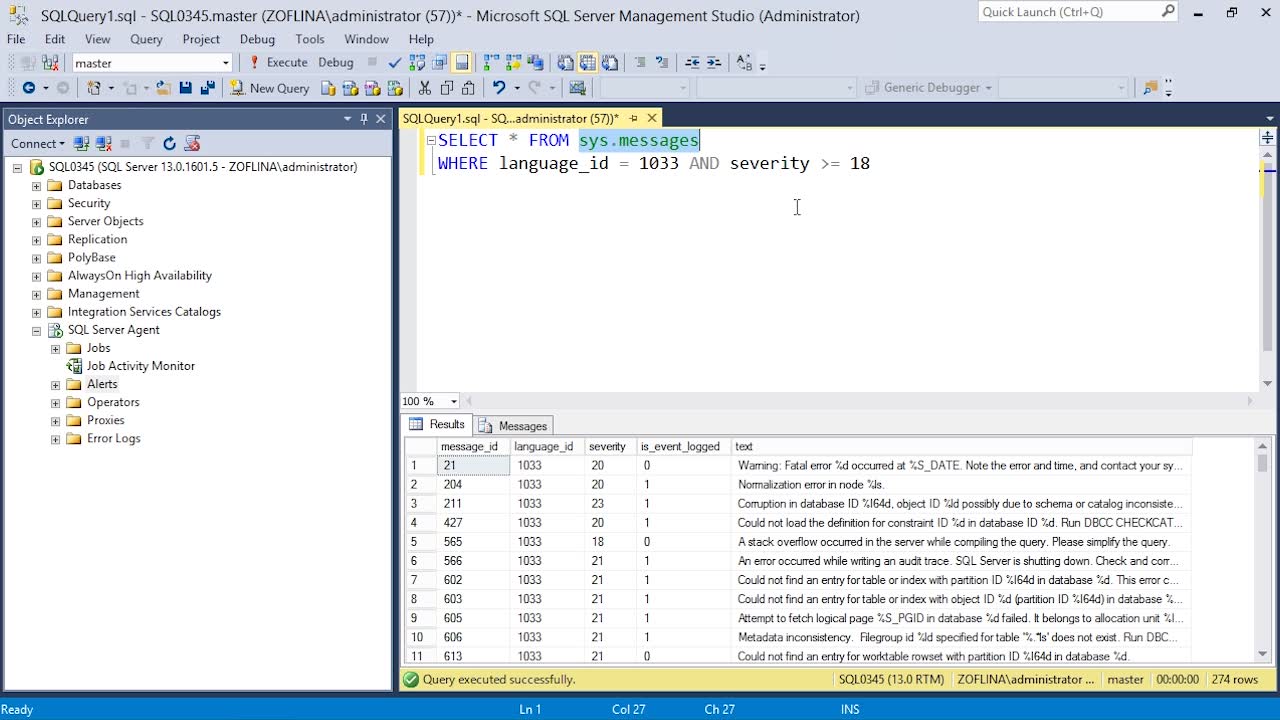
Task: Select Job Activity Monitor in tree
Action: click(x=141, y=366)
